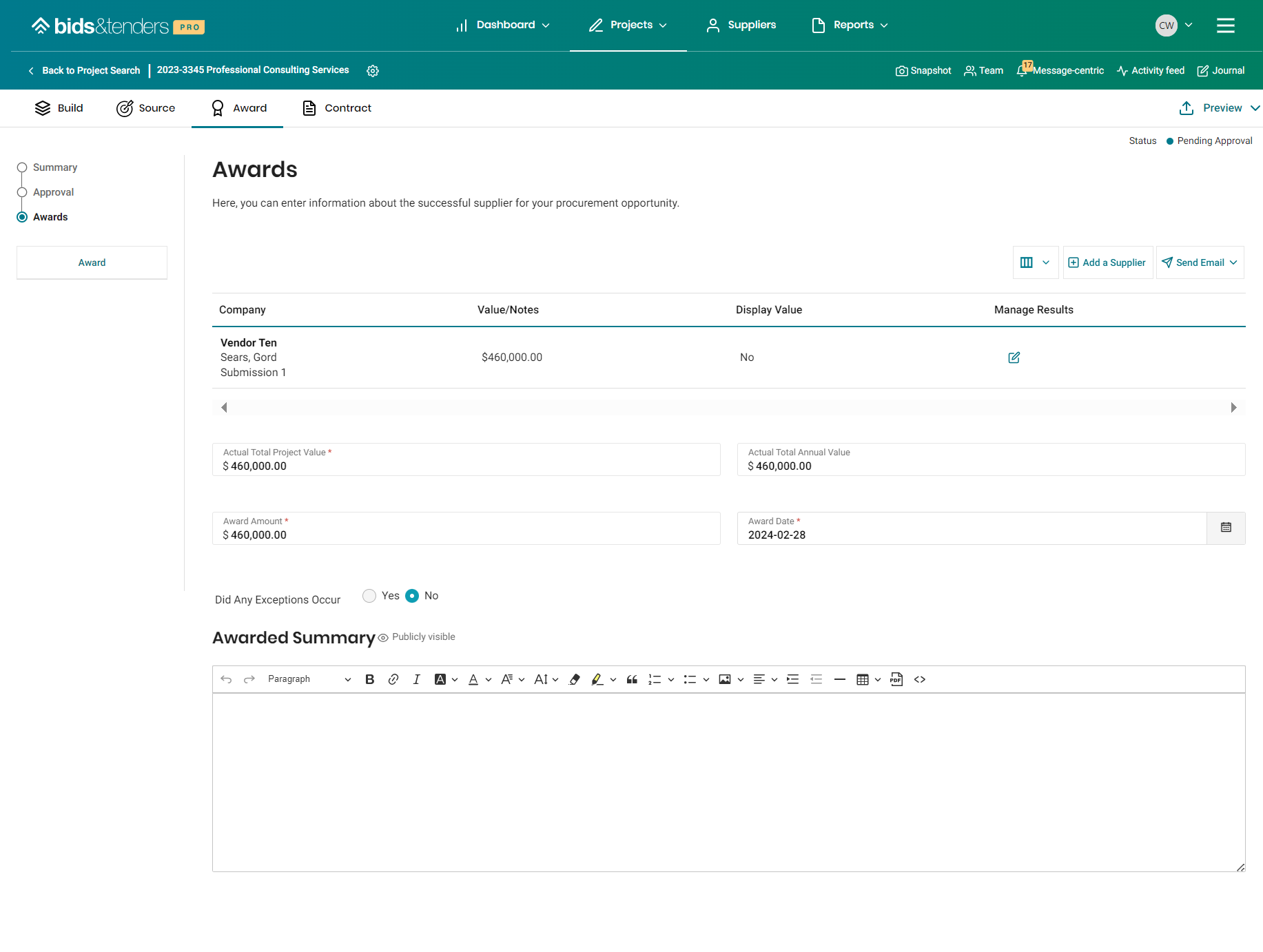Click the Award Amount input field
Image resolution: width=1263 pixels, height=952 pixels.
tap(466, 535)
